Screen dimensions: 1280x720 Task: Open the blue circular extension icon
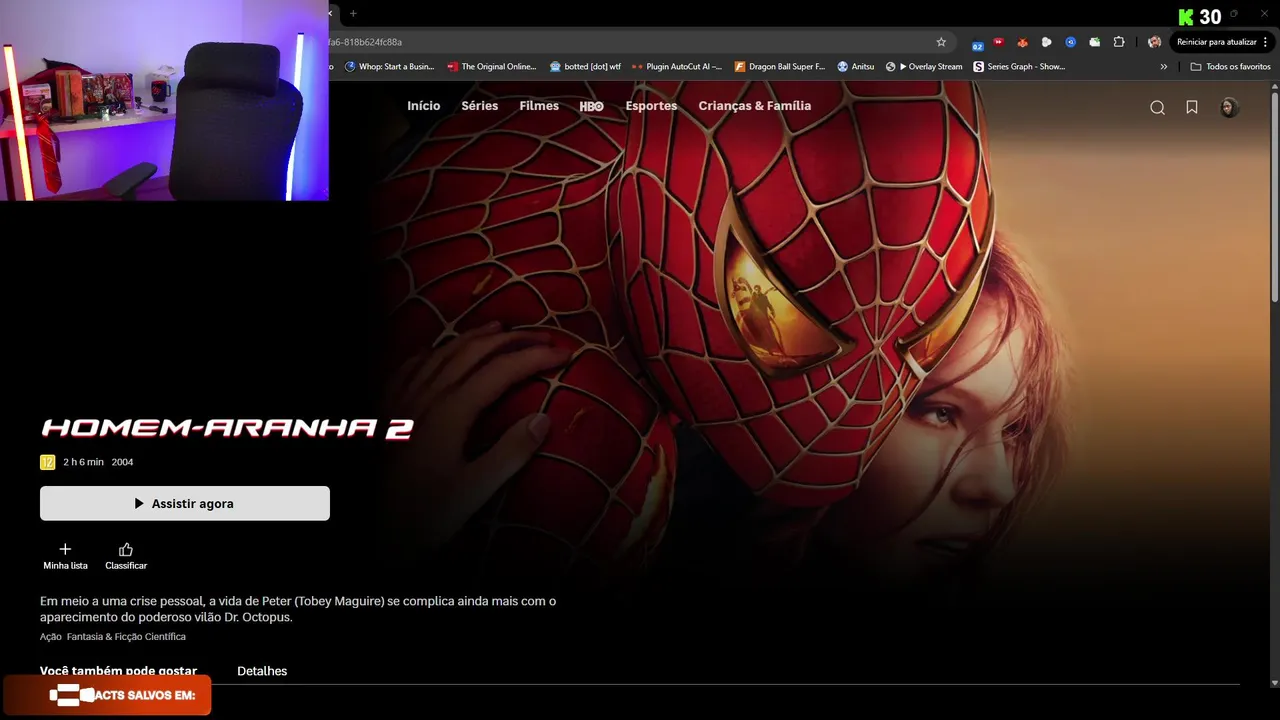pos(1070,42)
